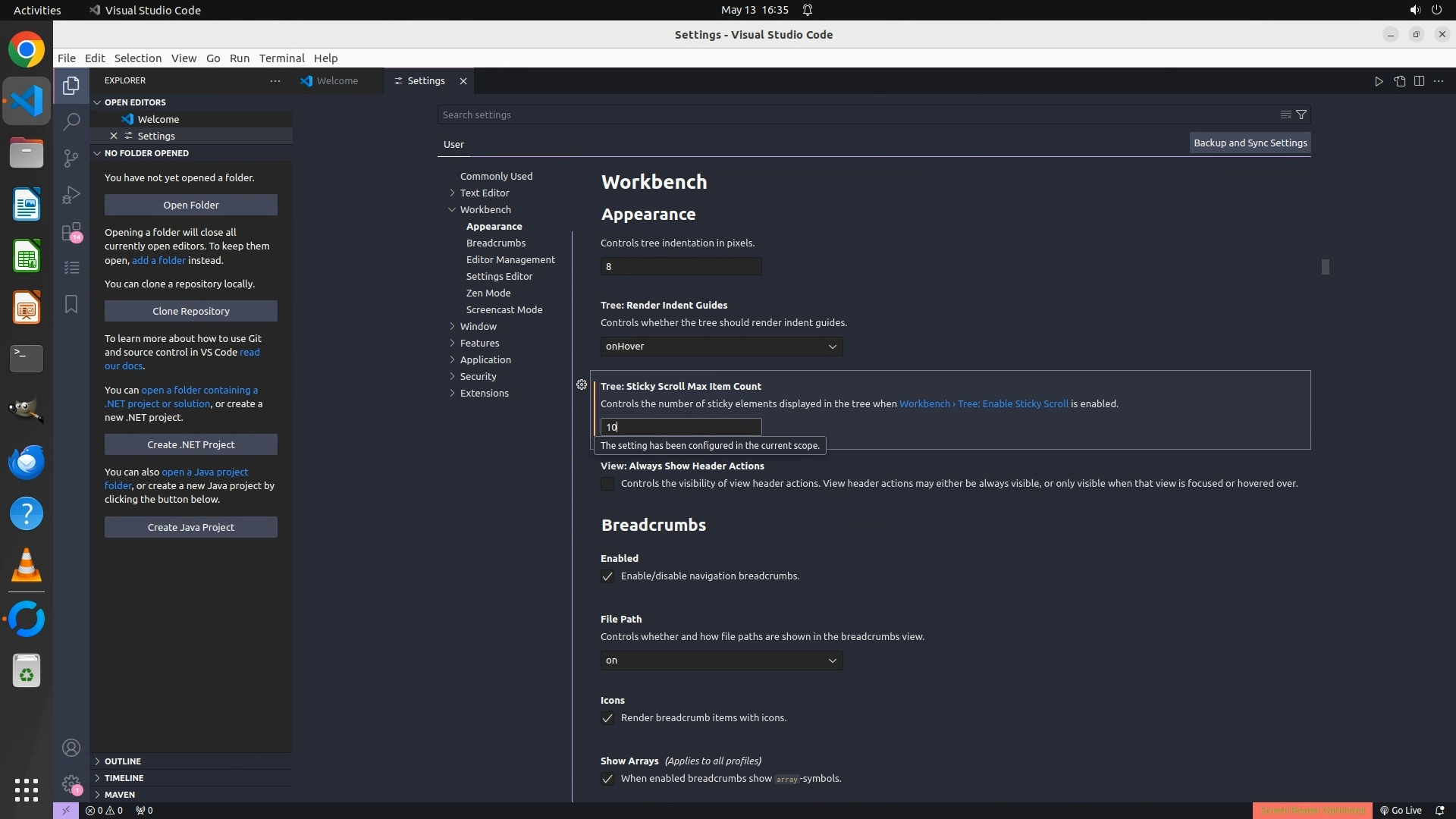Open the Extensions view icon
The width and height of the screenshot is (1456, 819).
click(x=71, y=231)
